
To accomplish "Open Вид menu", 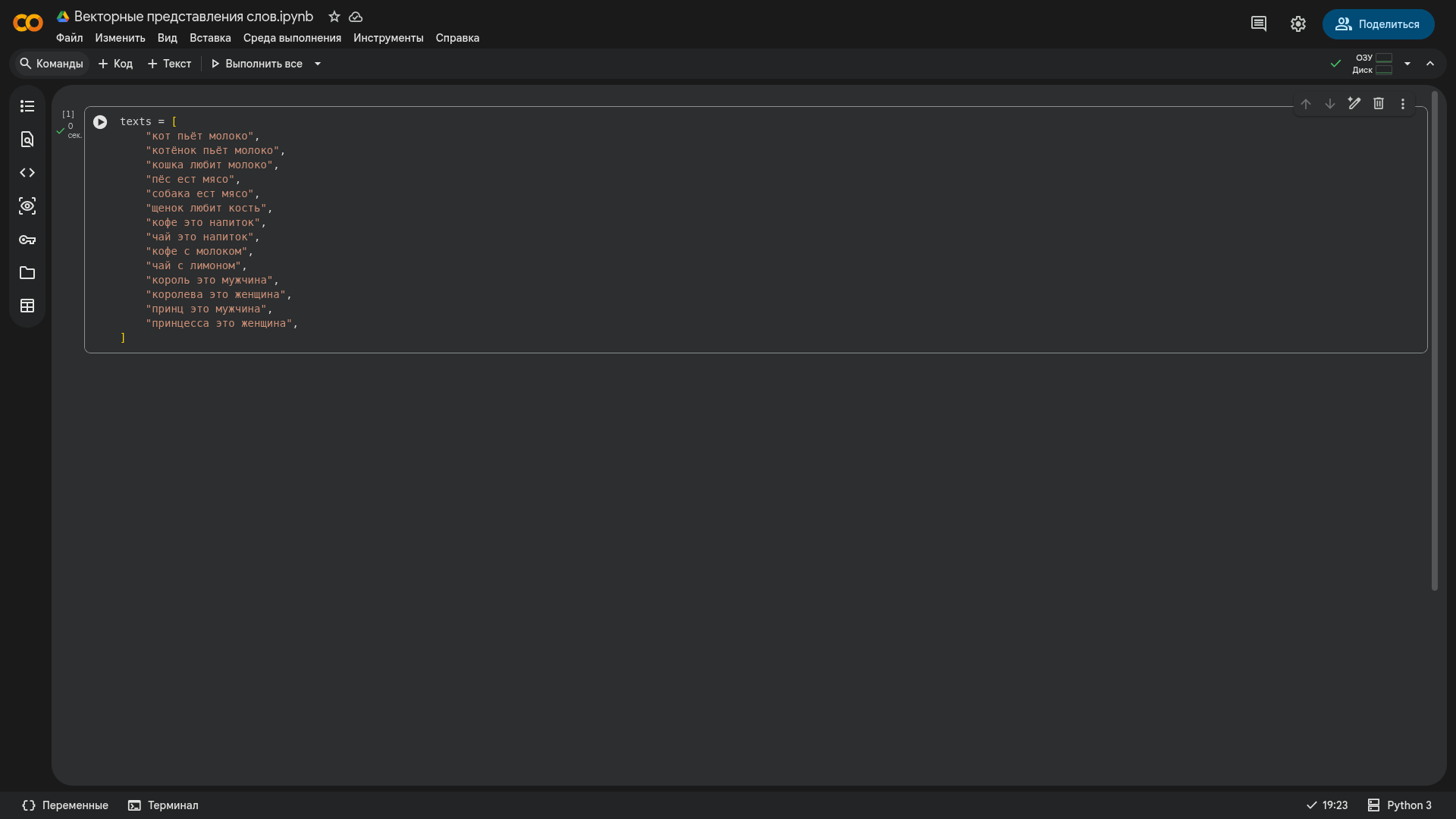I will [167, 38].
